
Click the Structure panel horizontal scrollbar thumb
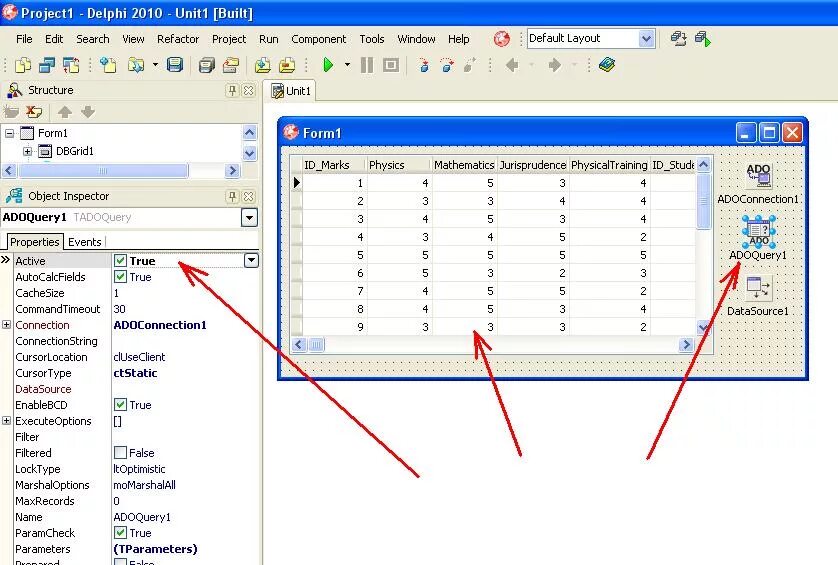103,171
